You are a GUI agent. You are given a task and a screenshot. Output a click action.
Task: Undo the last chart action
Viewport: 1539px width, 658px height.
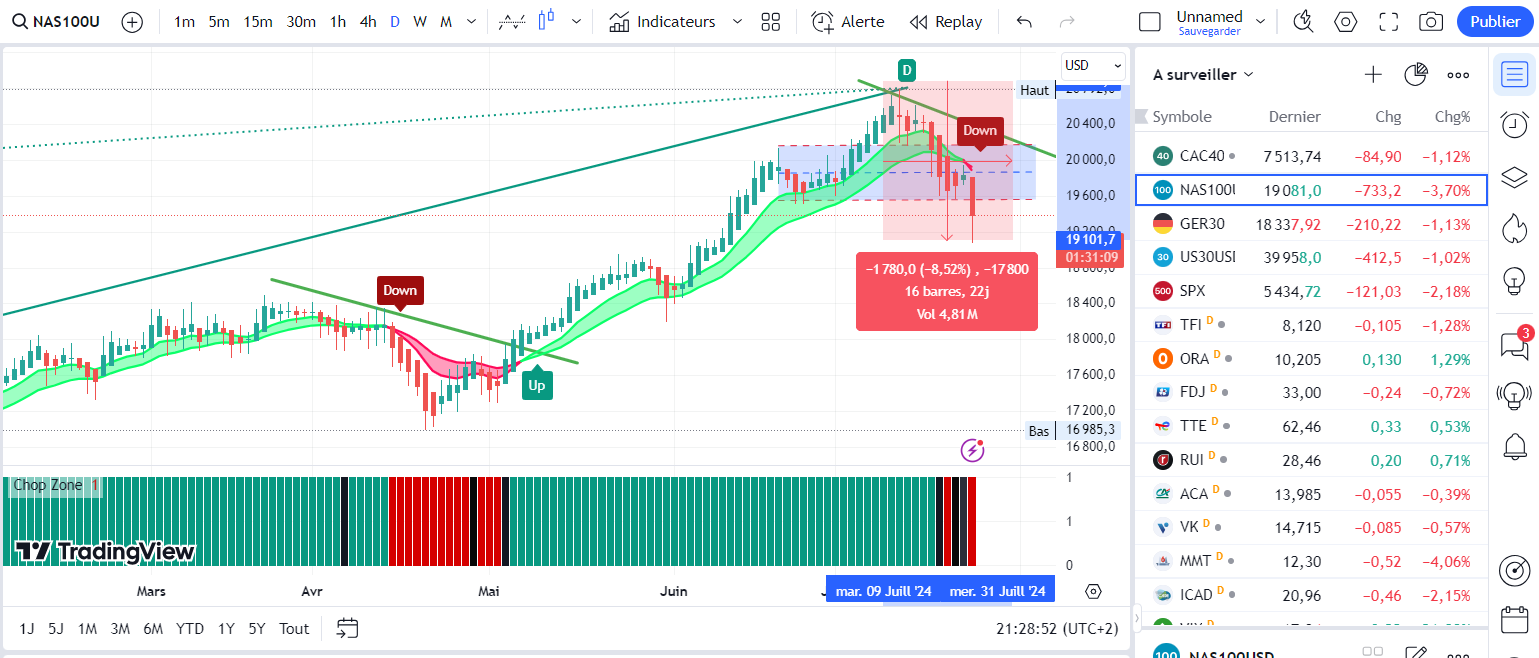coord(1024,22)
